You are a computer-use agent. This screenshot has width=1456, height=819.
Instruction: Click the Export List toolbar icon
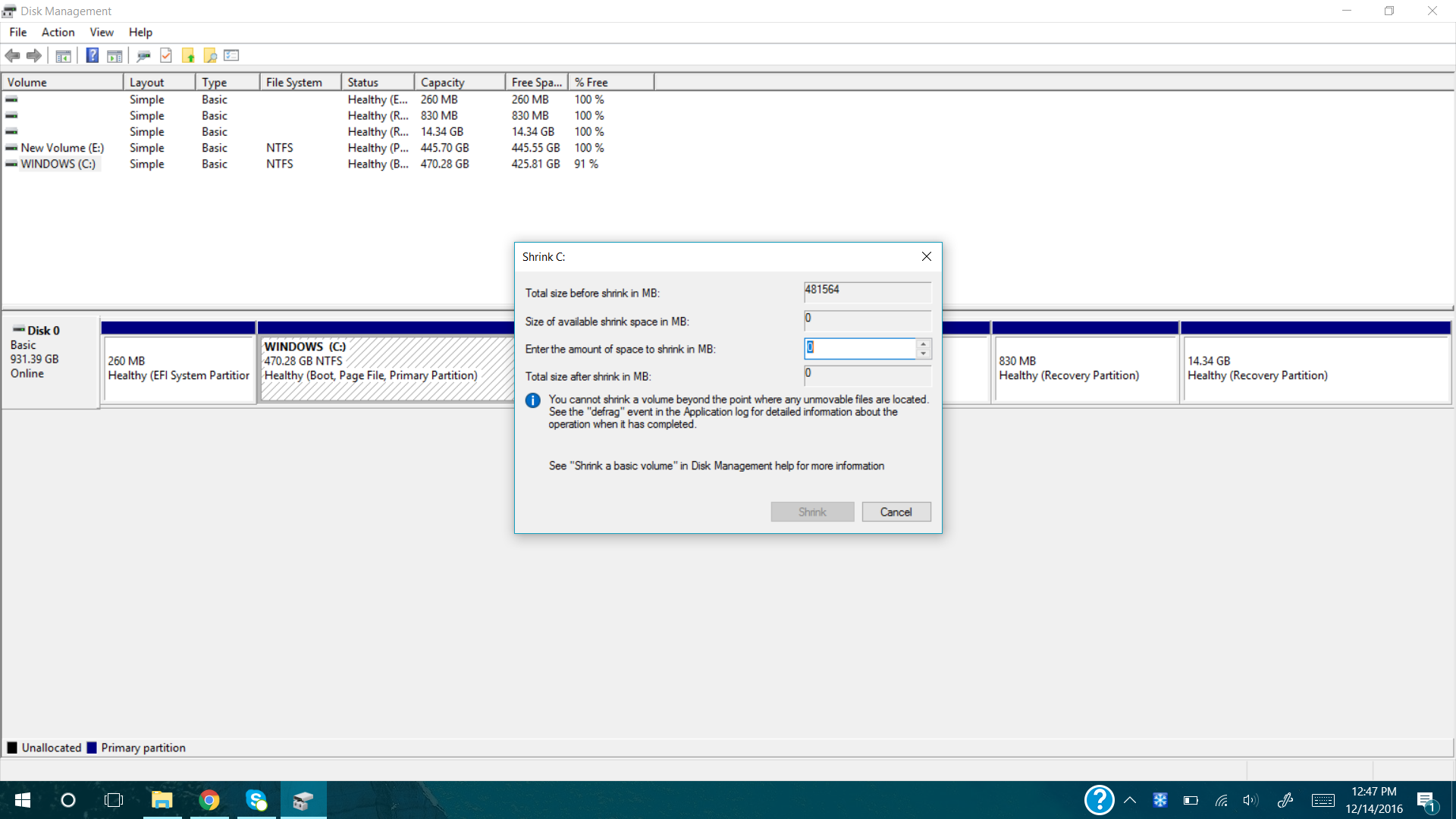231,55
